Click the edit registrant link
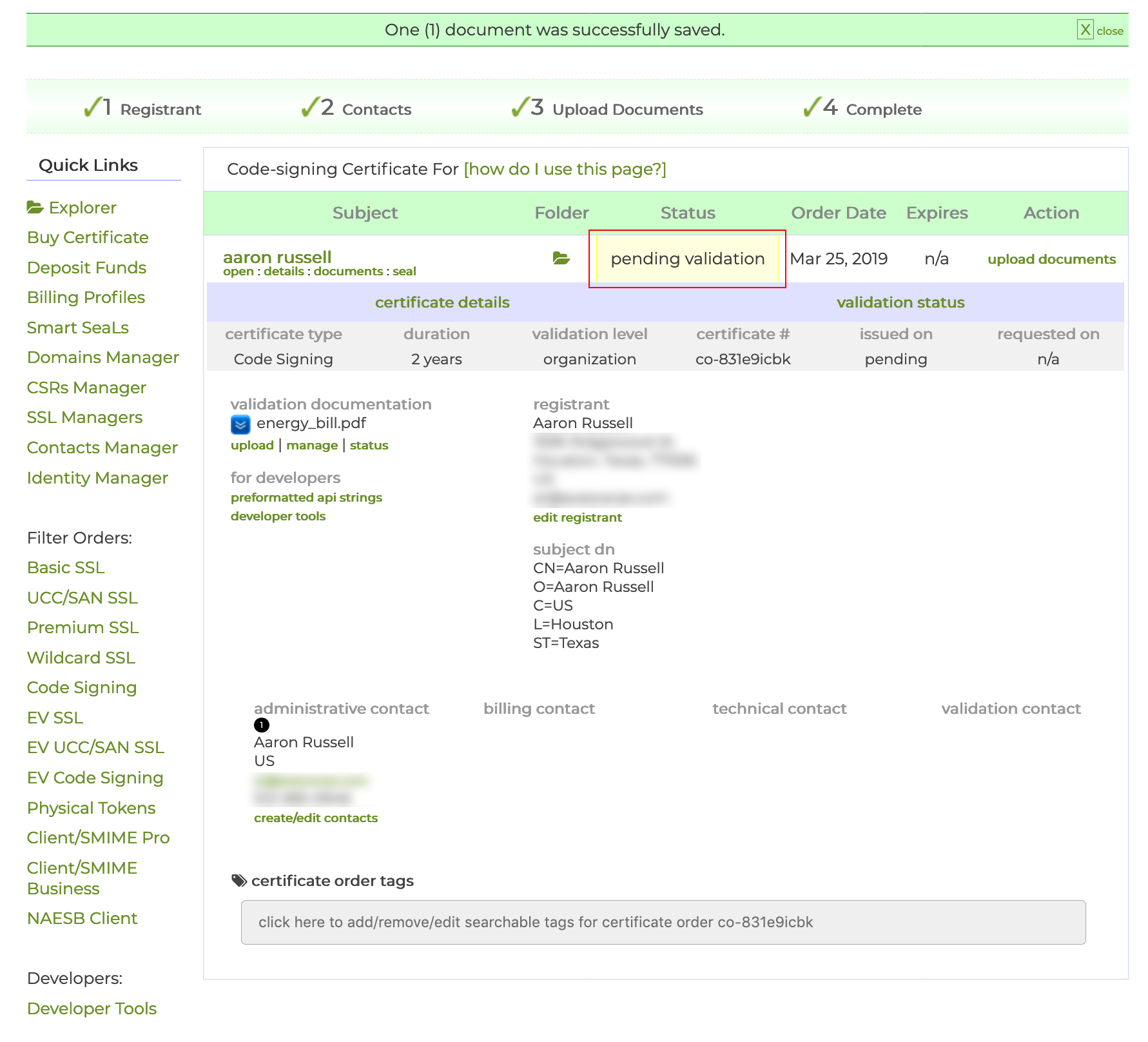 click(x=577, y=517)
